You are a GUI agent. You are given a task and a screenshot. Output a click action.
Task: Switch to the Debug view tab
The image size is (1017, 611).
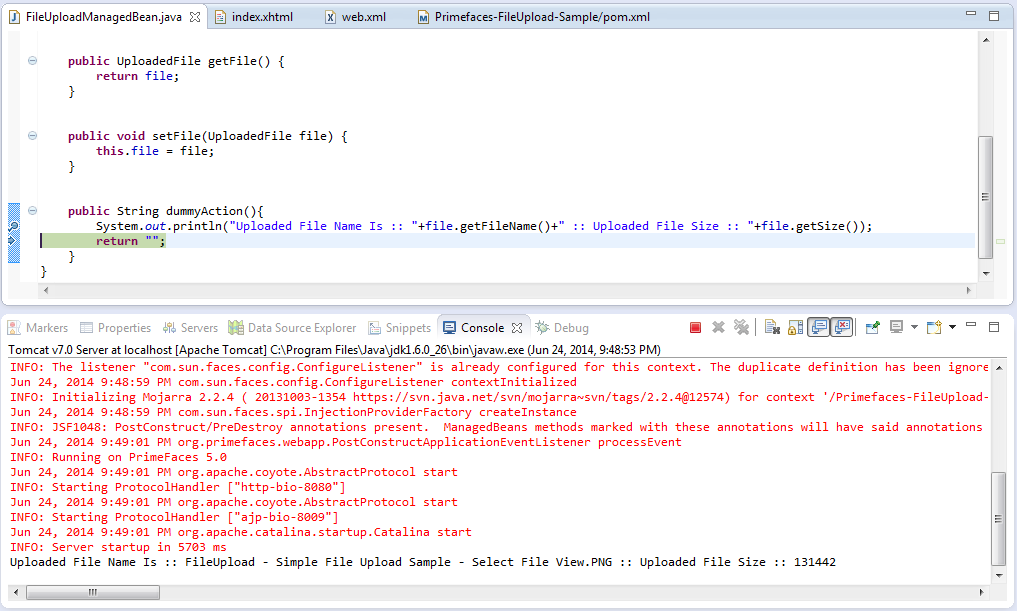pyautogui.click(x=571, y=328)
